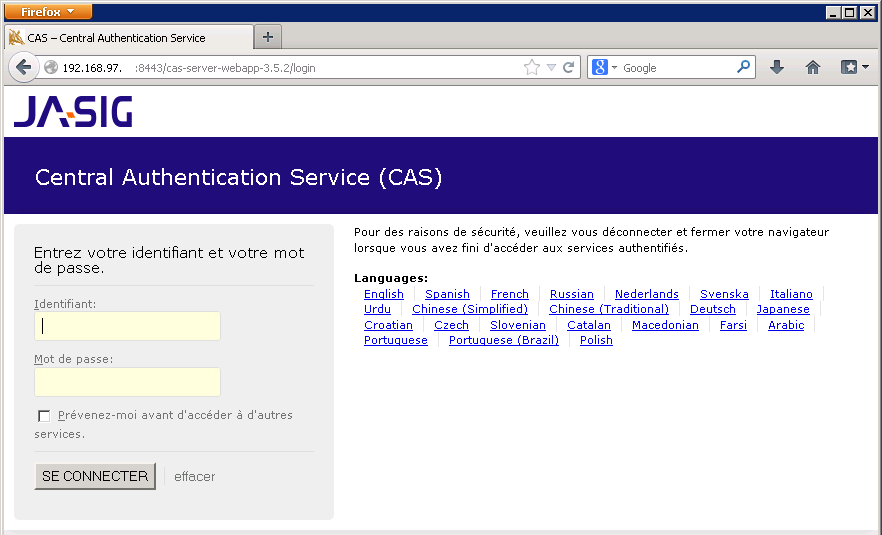Open the downloads arrow icon
This screenshot has height=535, width=882.
click(x=777, y=68)
